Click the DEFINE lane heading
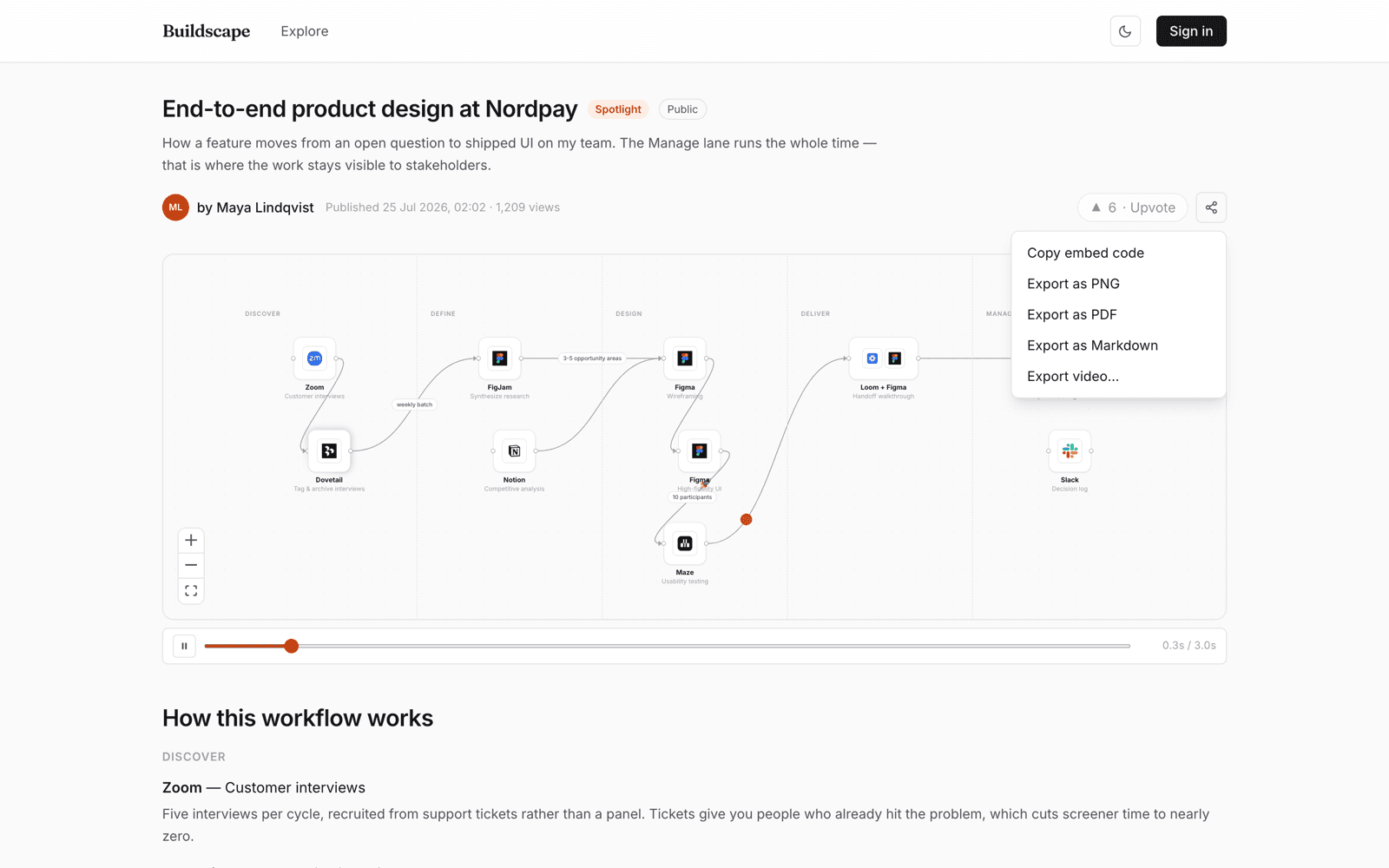The height and width of the screenshot is (868, 1389). pyautogui.click(x=443, y=313)
